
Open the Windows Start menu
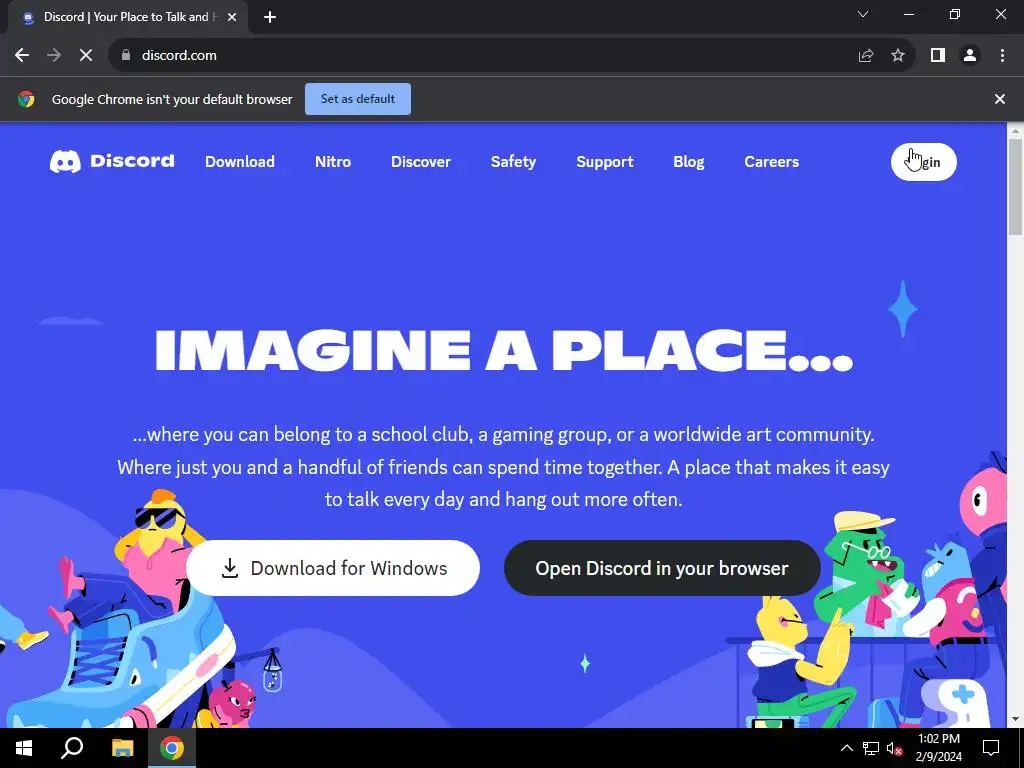(x=24, y=748)
